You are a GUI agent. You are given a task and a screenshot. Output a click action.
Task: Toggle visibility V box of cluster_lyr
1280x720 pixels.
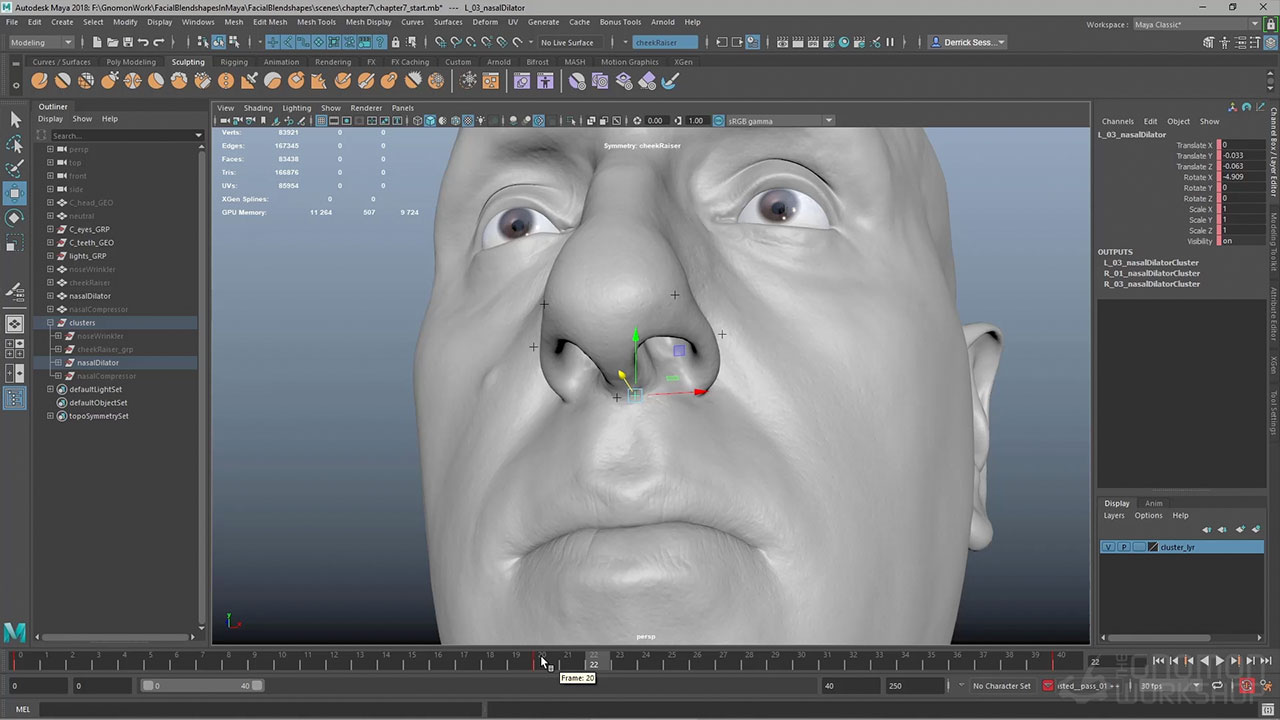(1108, 547)
